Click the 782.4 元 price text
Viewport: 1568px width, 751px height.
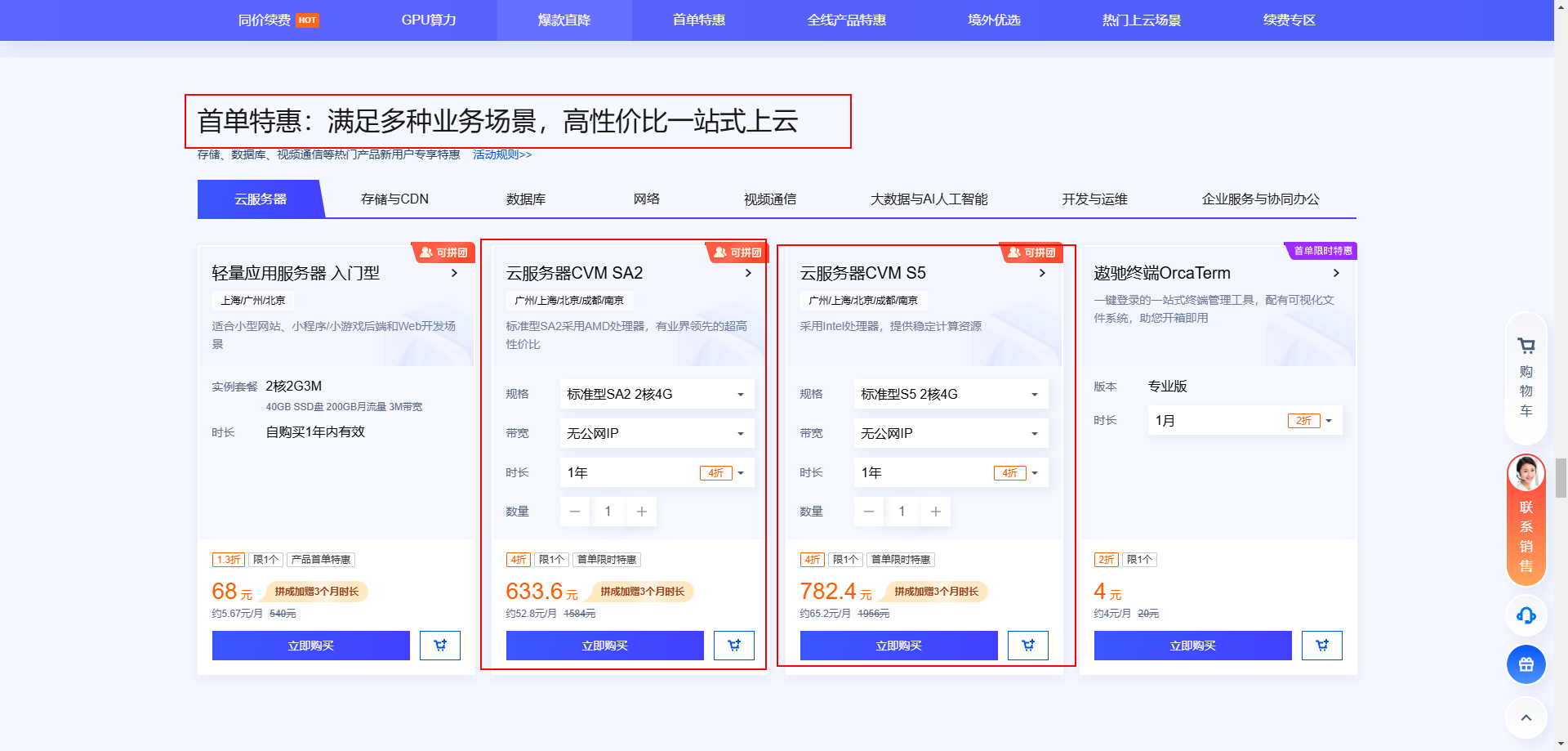coord(836,592)
